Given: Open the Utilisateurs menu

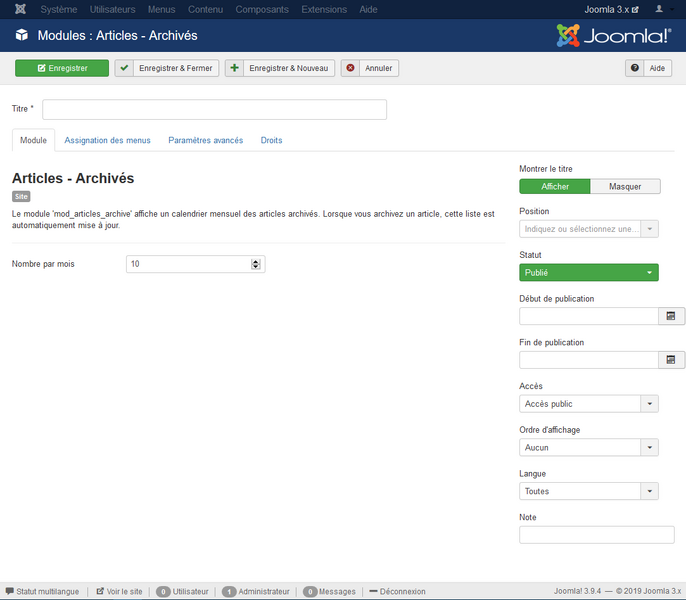Looking at the screenshot, I should click(x=112, y=9).
